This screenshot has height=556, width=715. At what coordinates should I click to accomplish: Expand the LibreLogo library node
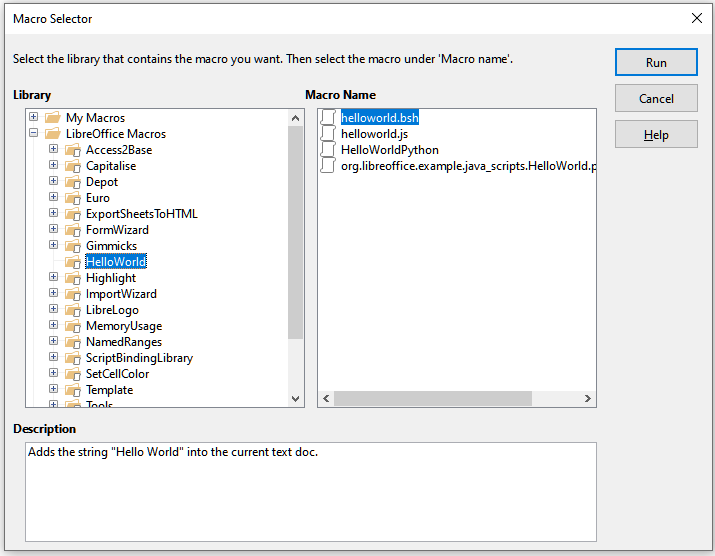53,309
